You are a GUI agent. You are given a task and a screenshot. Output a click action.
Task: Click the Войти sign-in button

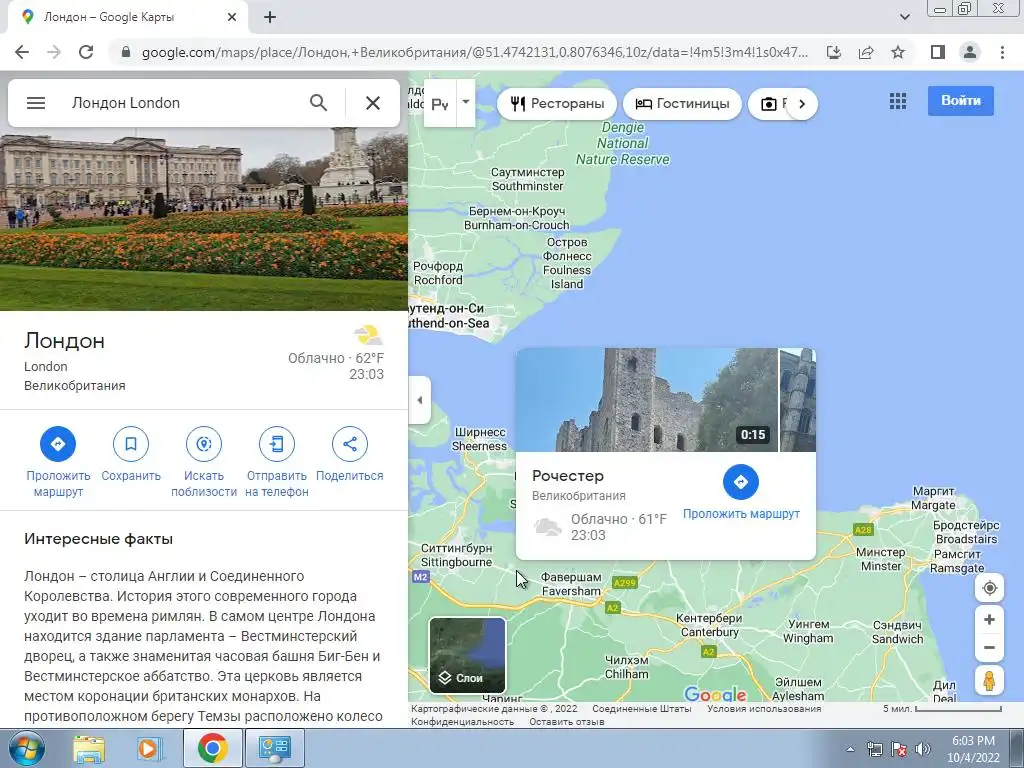tap(961, 101)
